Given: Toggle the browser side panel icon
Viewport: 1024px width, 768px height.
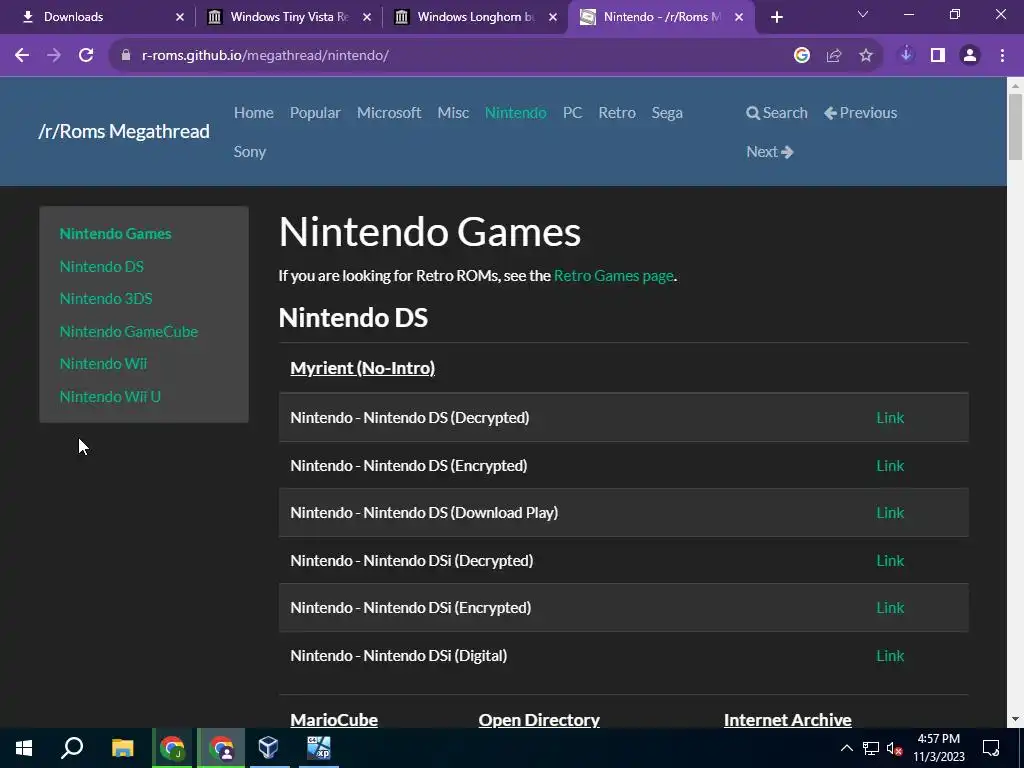Looking at the screenshot, I should pyautogui.click(x=938, y=56).
